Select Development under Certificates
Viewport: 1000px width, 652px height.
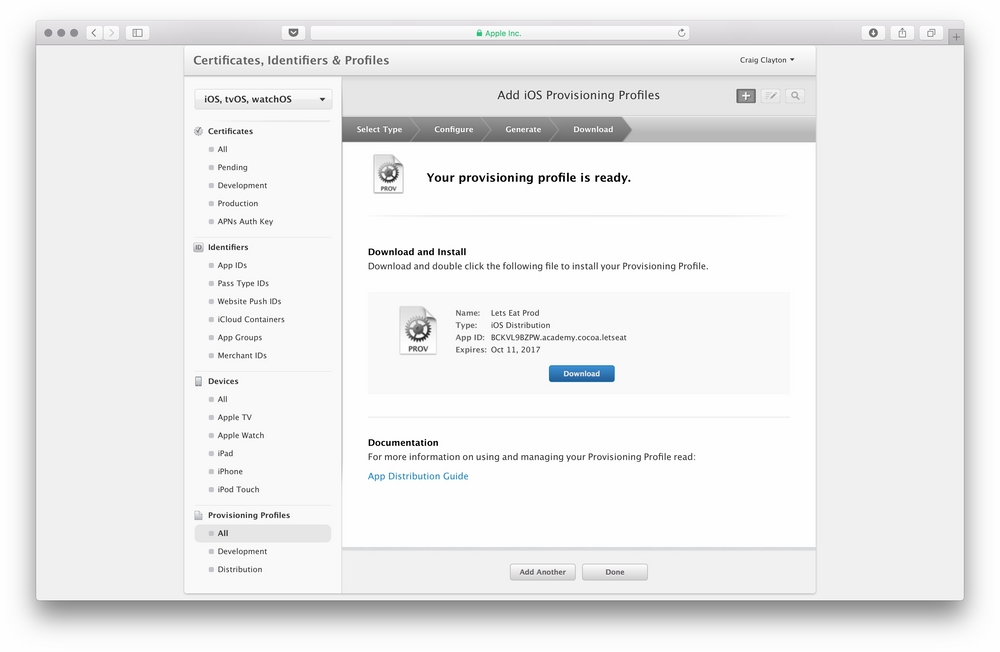242,185
